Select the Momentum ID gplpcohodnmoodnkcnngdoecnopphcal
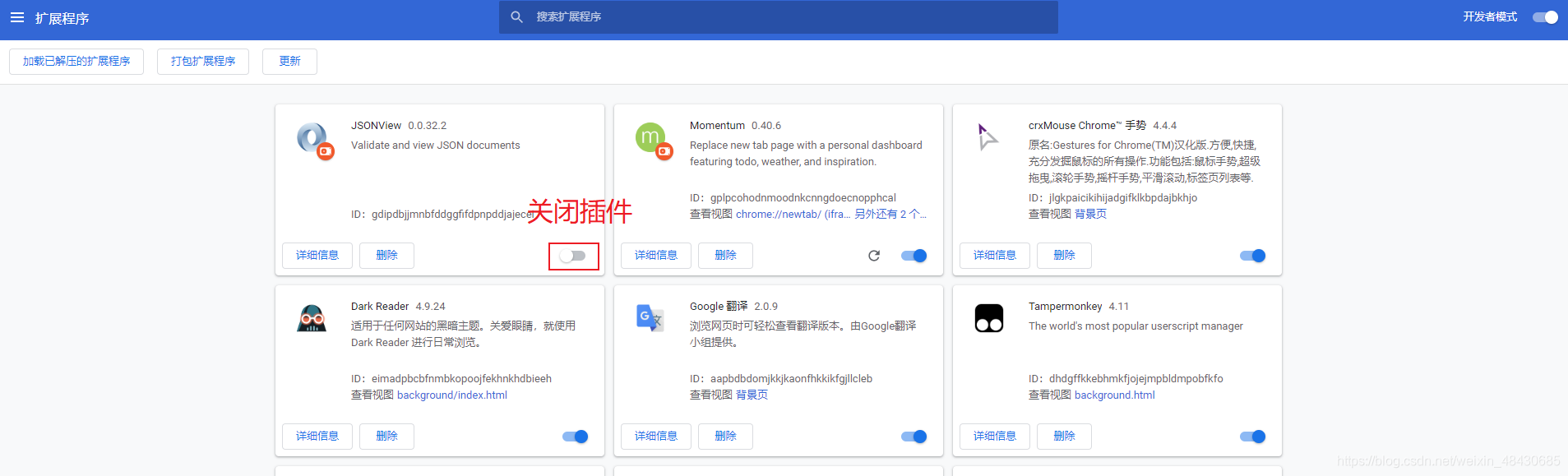The image size is (1568, 476). (803, 198)
